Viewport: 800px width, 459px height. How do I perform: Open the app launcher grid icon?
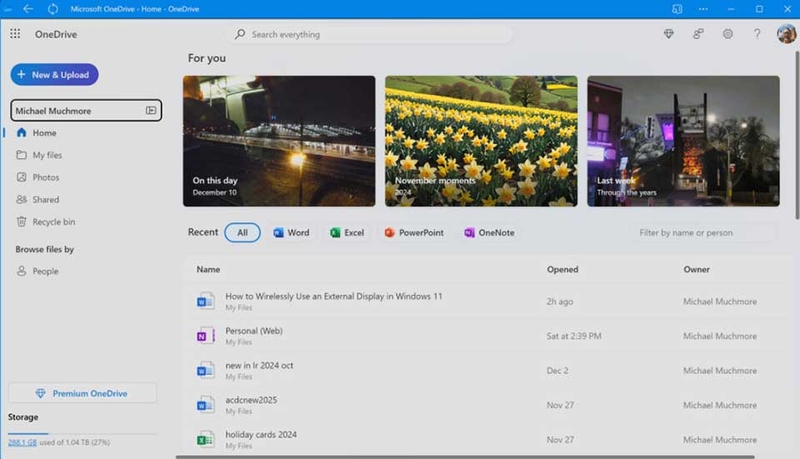point(15,34)
